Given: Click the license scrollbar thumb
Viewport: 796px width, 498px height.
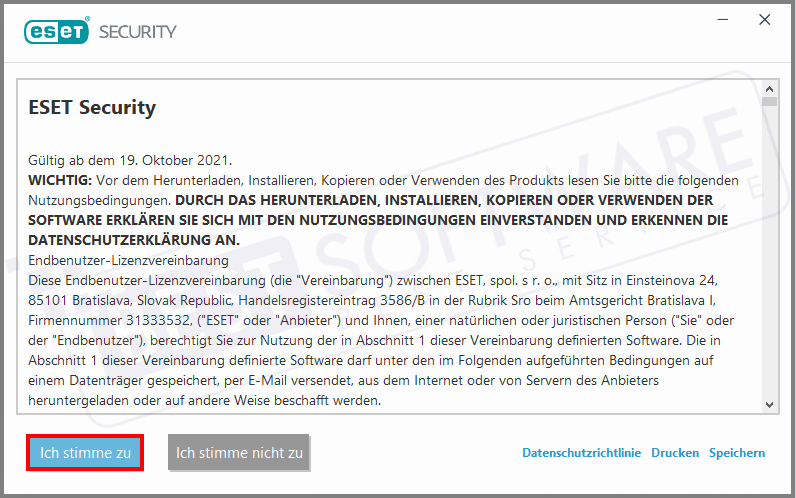Looking at the screenshot, I should pos(770,102).
